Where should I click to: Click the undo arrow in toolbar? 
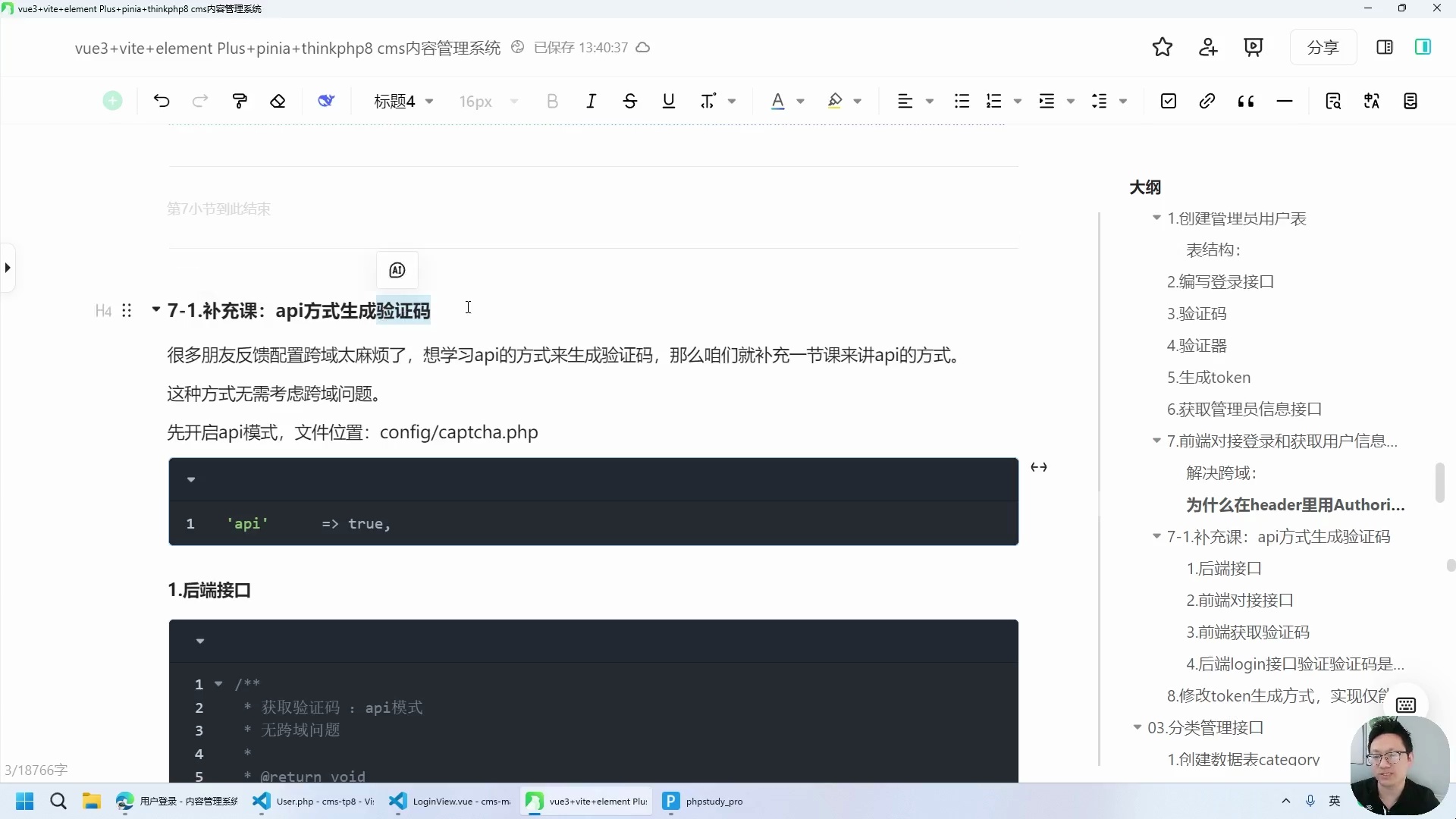pyautogui.click(x=162, y=101)
